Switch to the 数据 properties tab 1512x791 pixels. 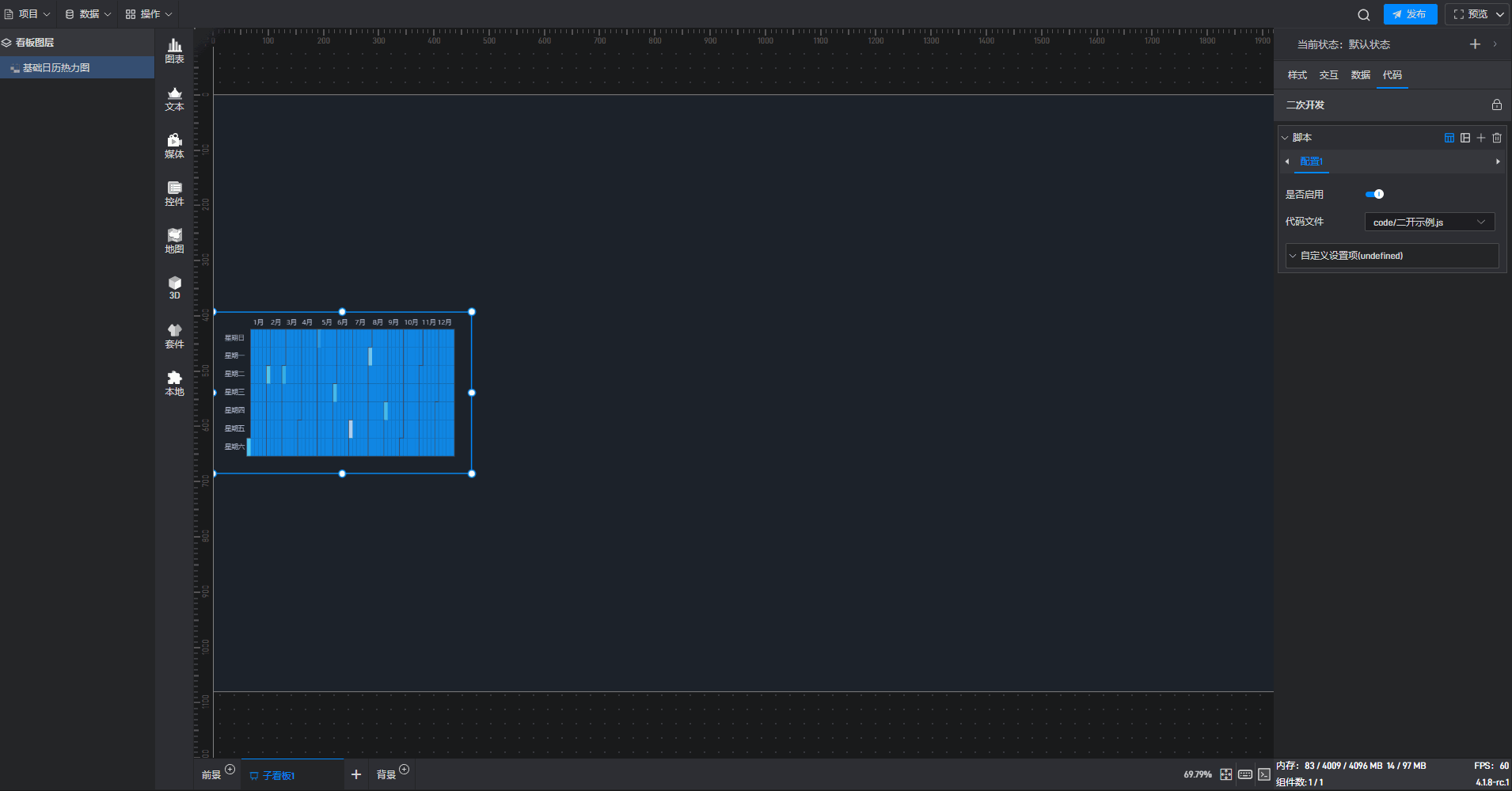pyautogui.click(x=1360, y=75)
